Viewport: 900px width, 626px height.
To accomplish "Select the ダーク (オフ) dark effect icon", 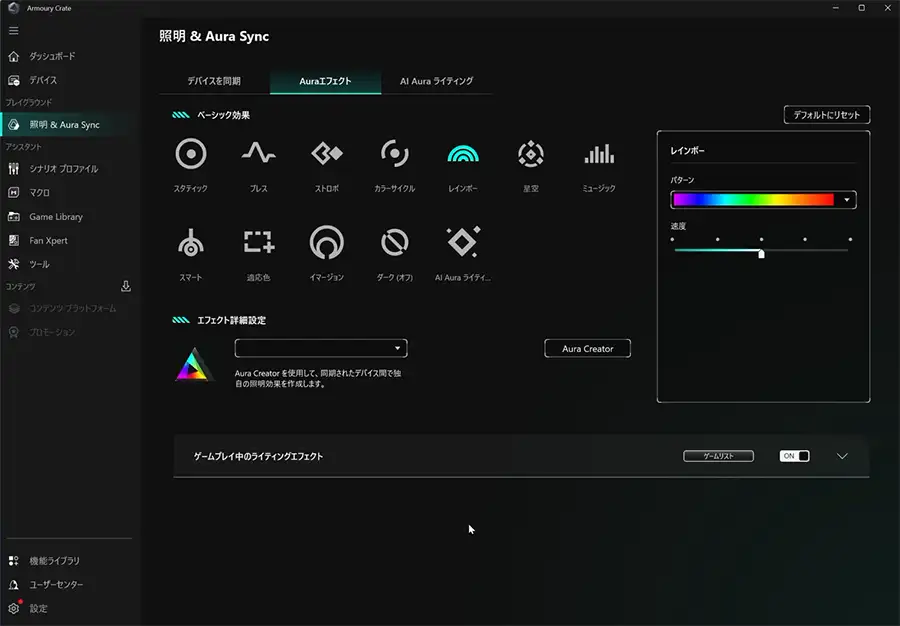I will coord(394,242).
